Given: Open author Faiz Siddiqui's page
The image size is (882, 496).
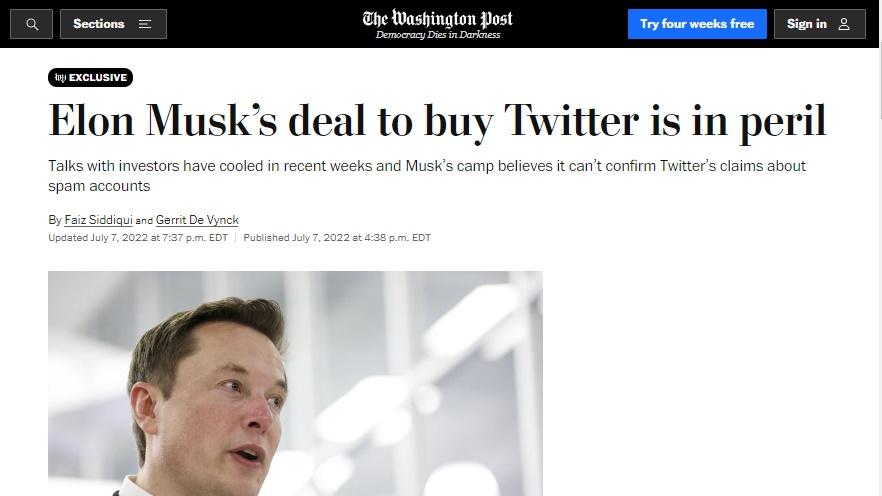Looking at the screenshot, I should click(98, 220).
